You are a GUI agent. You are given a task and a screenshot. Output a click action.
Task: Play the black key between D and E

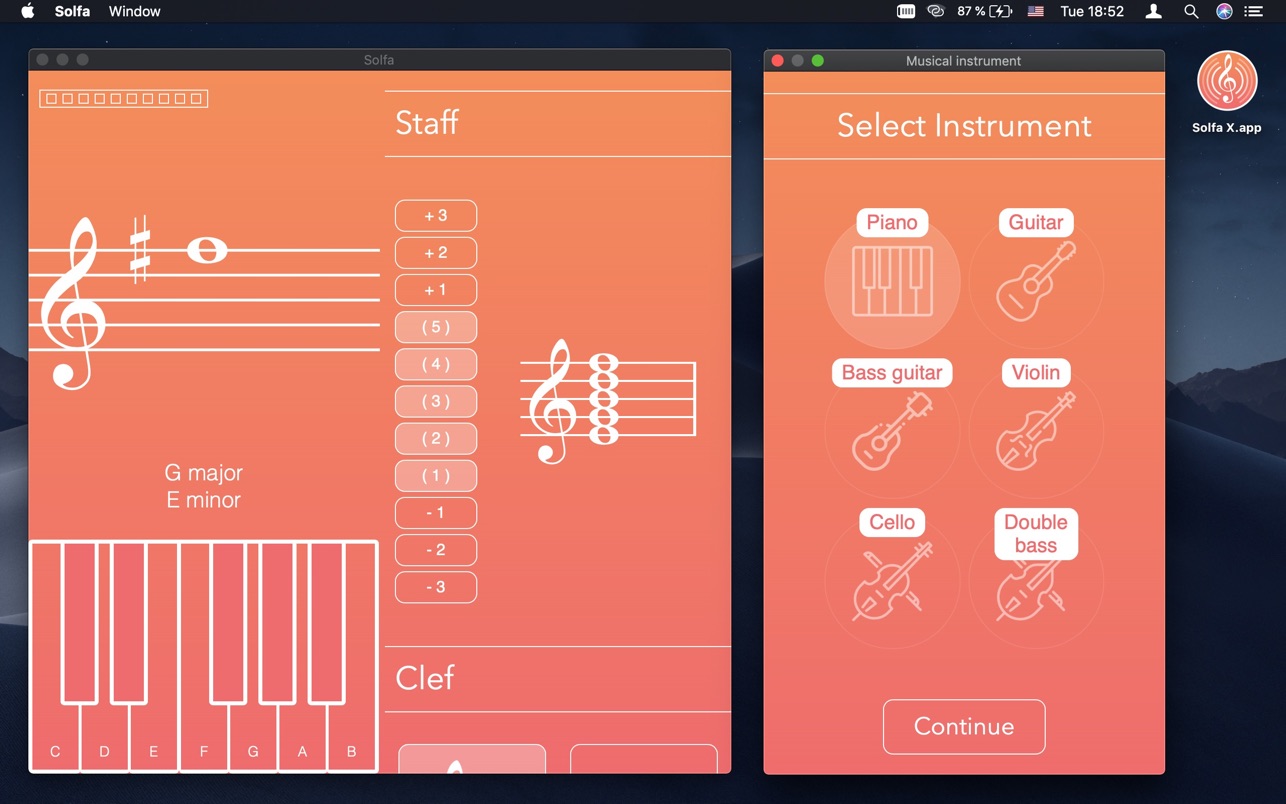129,622
